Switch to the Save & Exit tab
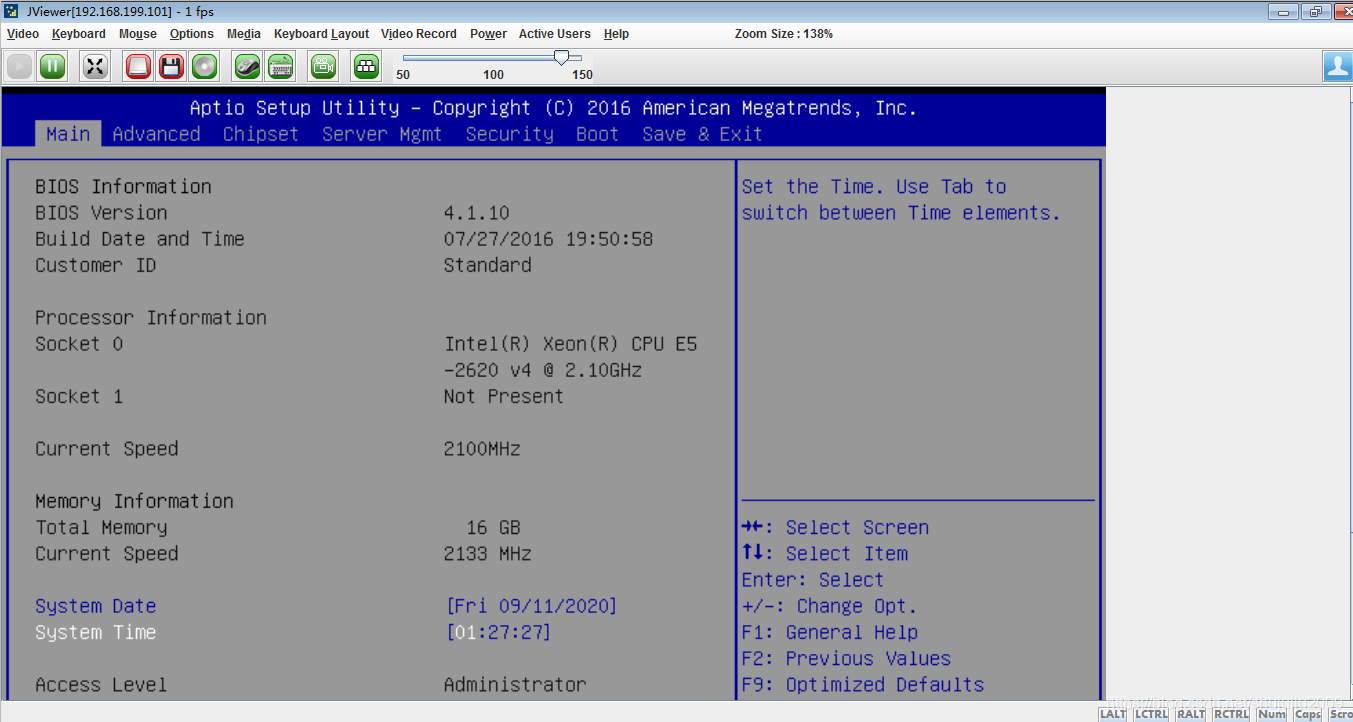This screenshot has height=722, width=1353. 702,134
